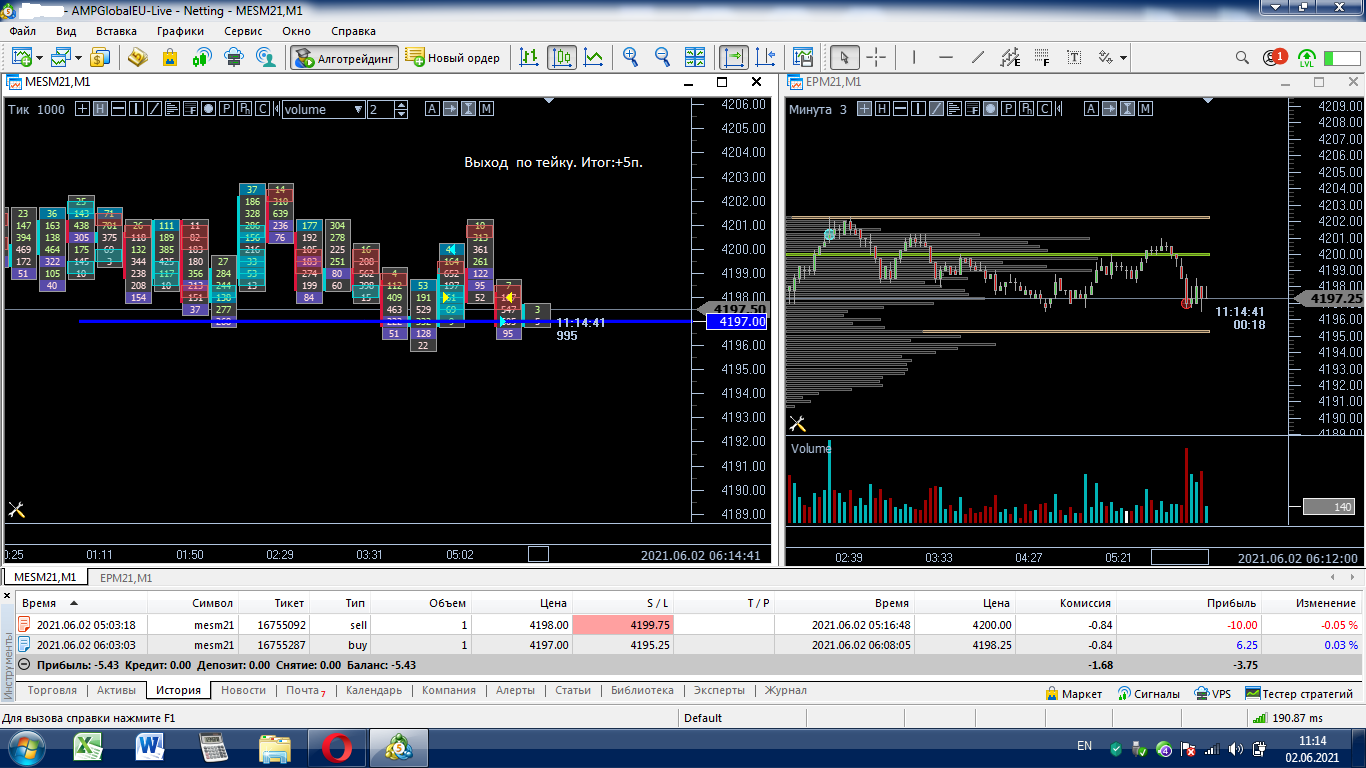Switch chart to bar chart style
This screenshot has height=768, width=1366.
pos(529,57)
